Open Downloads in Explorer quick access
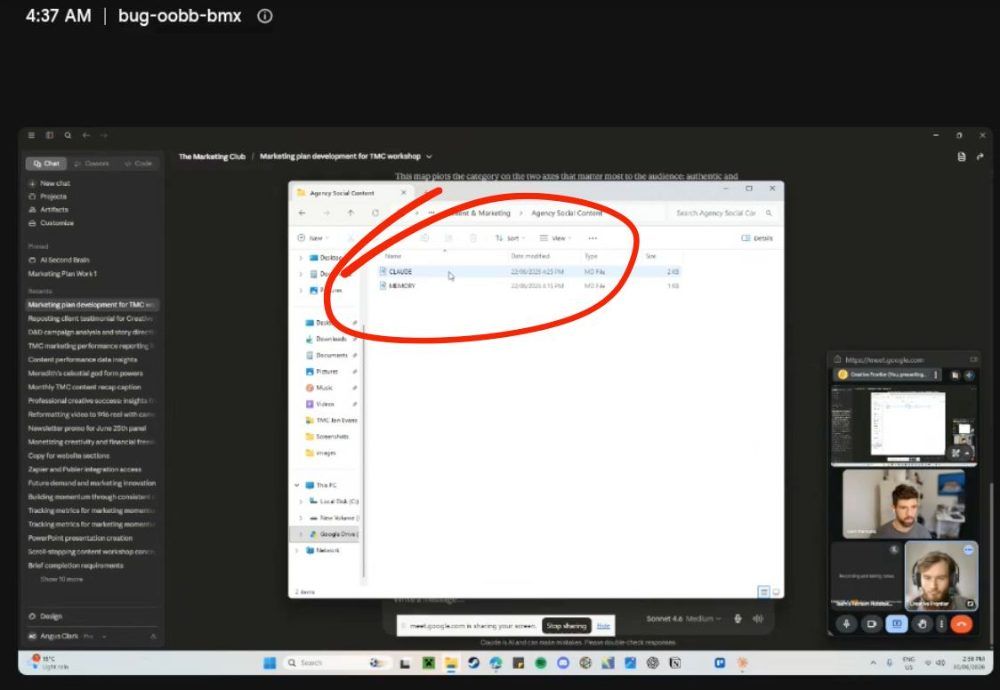The height and width of the screenshot is (690, 1000). (x=331, y=339)
